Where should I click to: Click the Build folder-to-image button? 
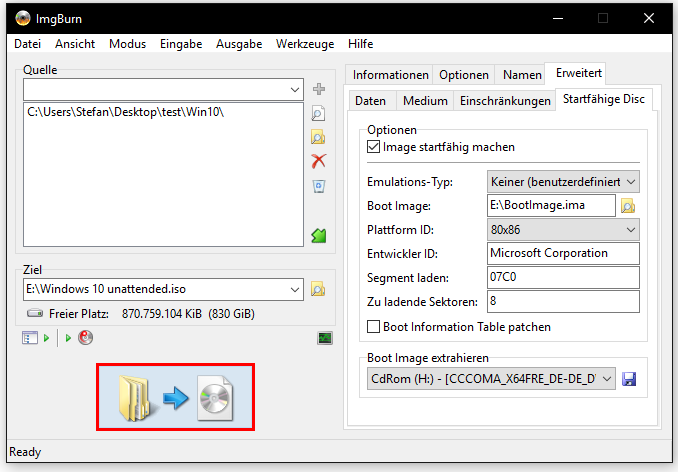coord(175,397)
